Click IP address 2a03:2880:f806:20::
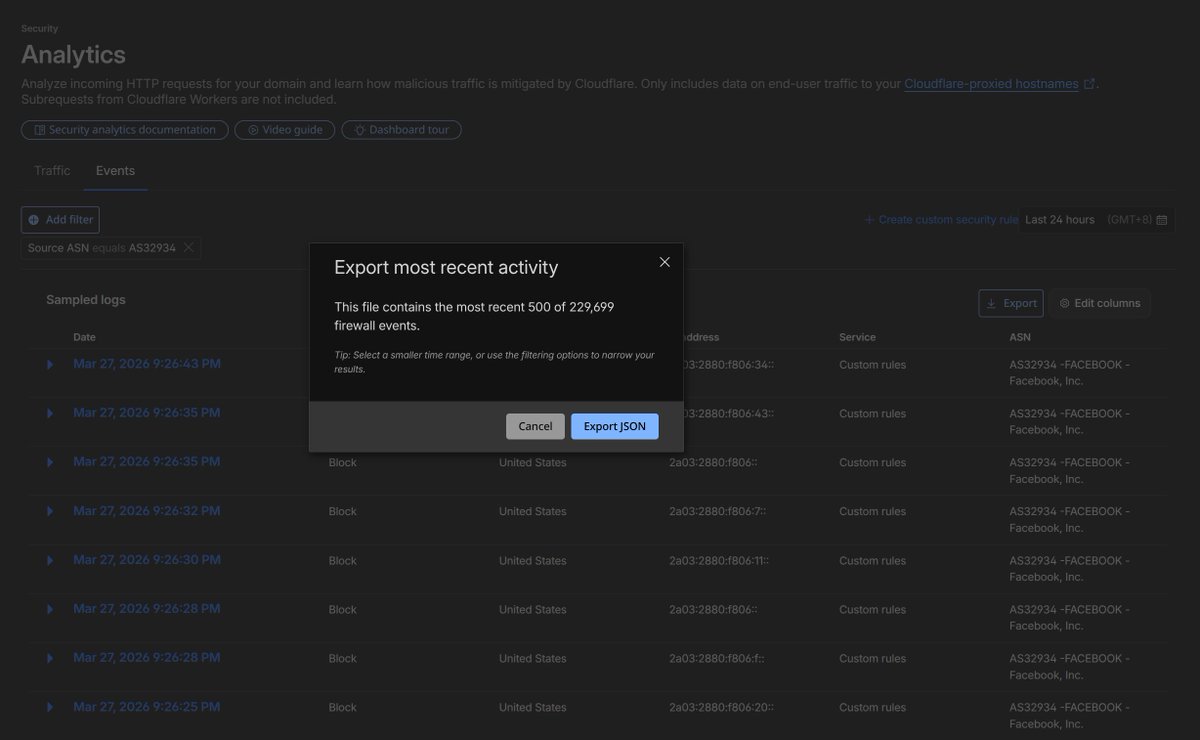The width and height of the screenshot is (1200, 740). click(x=721, y=708)
